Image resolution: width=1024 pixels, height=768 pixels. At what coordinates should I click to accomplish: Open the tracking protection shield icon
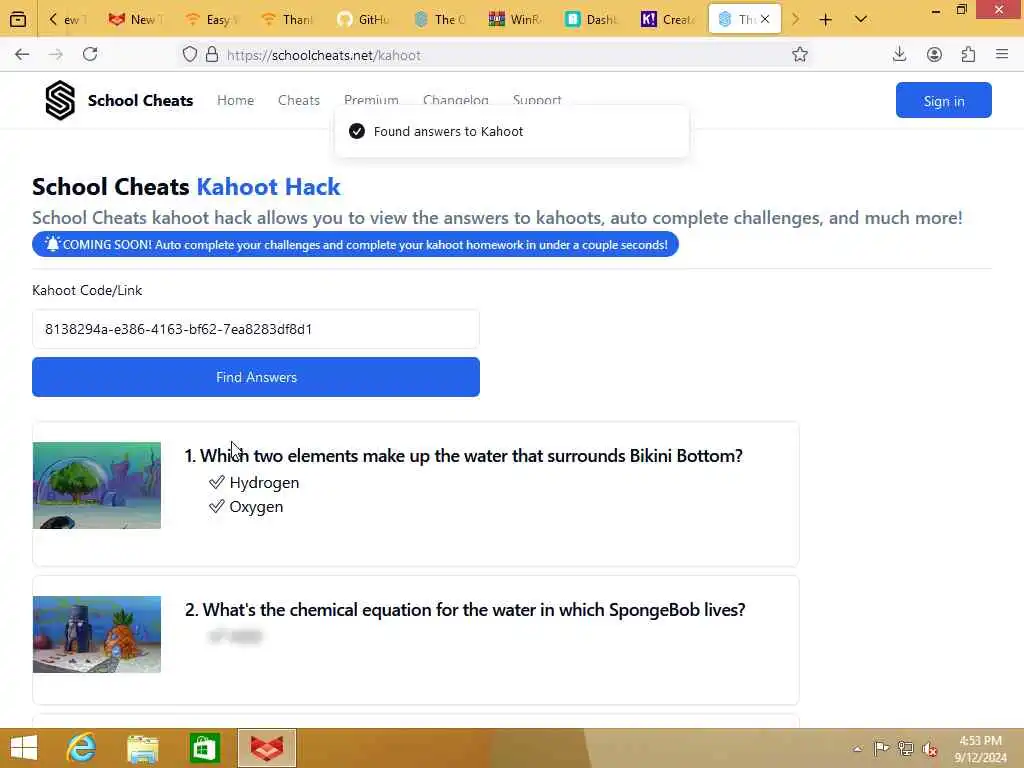(189, 55)
